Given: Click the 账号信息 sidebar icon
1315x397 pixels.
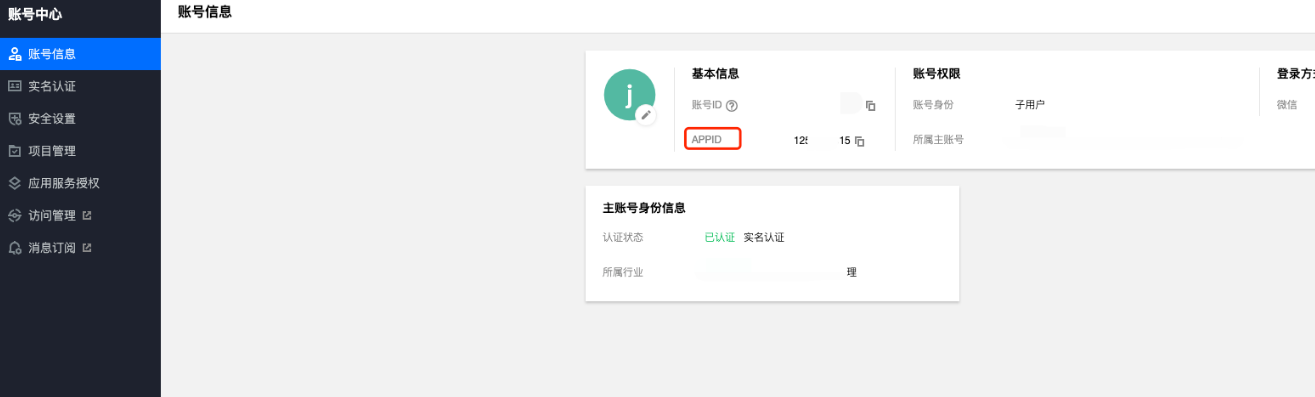Looking at the screenshot, I should (15, 54).
